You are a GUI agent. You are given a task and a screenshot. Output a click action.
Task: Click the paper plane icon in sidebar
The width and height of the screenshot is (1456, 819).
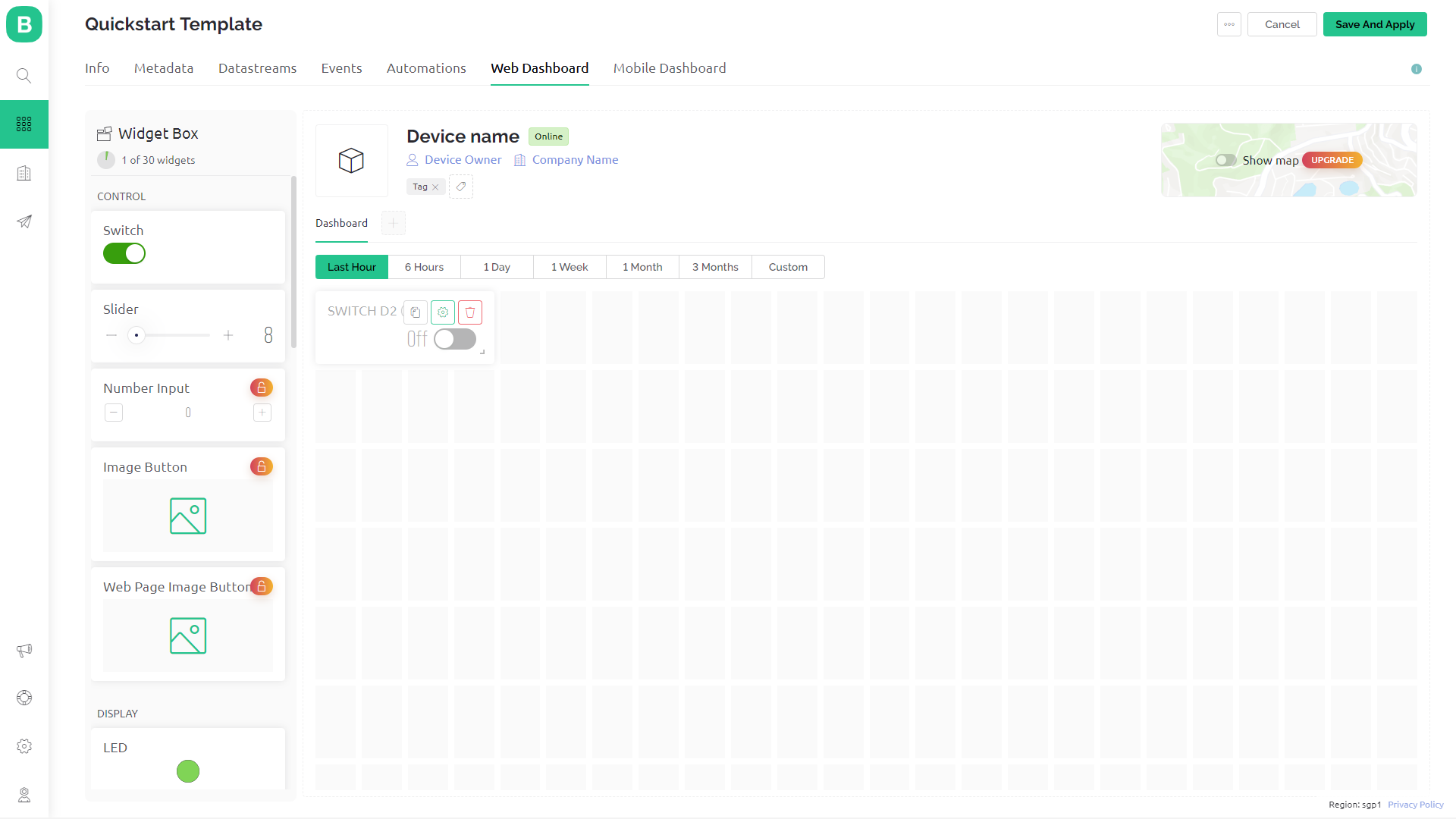click(24, 221)
